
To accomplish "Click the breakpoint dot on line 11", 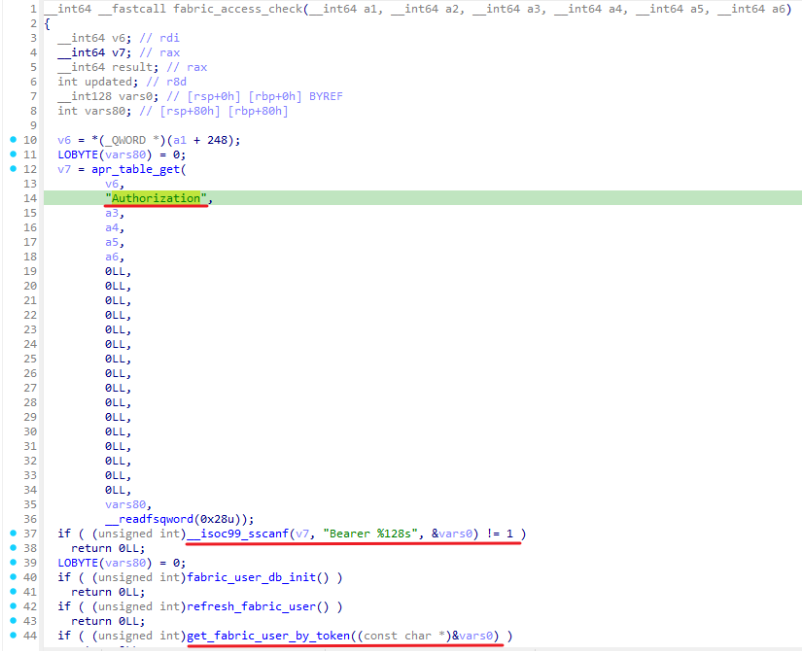I will coord(13,154).
